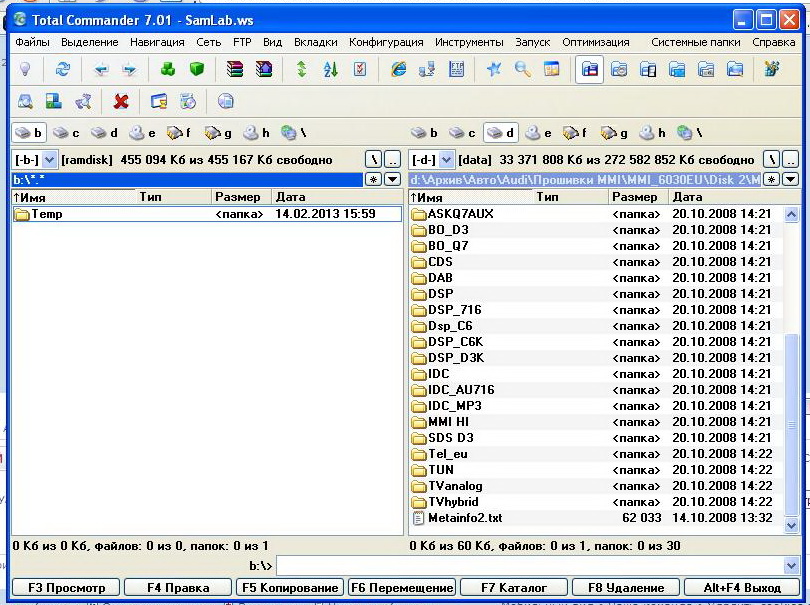This screenshot has height=605, width=810.
Task: Pack files with the stacked books icon
Action: (x=235, y=69)
